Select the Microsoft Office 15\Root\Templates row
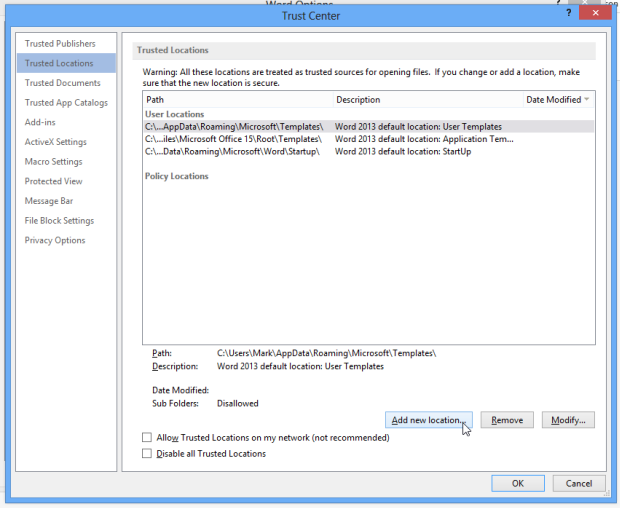This screenshot has height=508, width=620. pos(369,139)
